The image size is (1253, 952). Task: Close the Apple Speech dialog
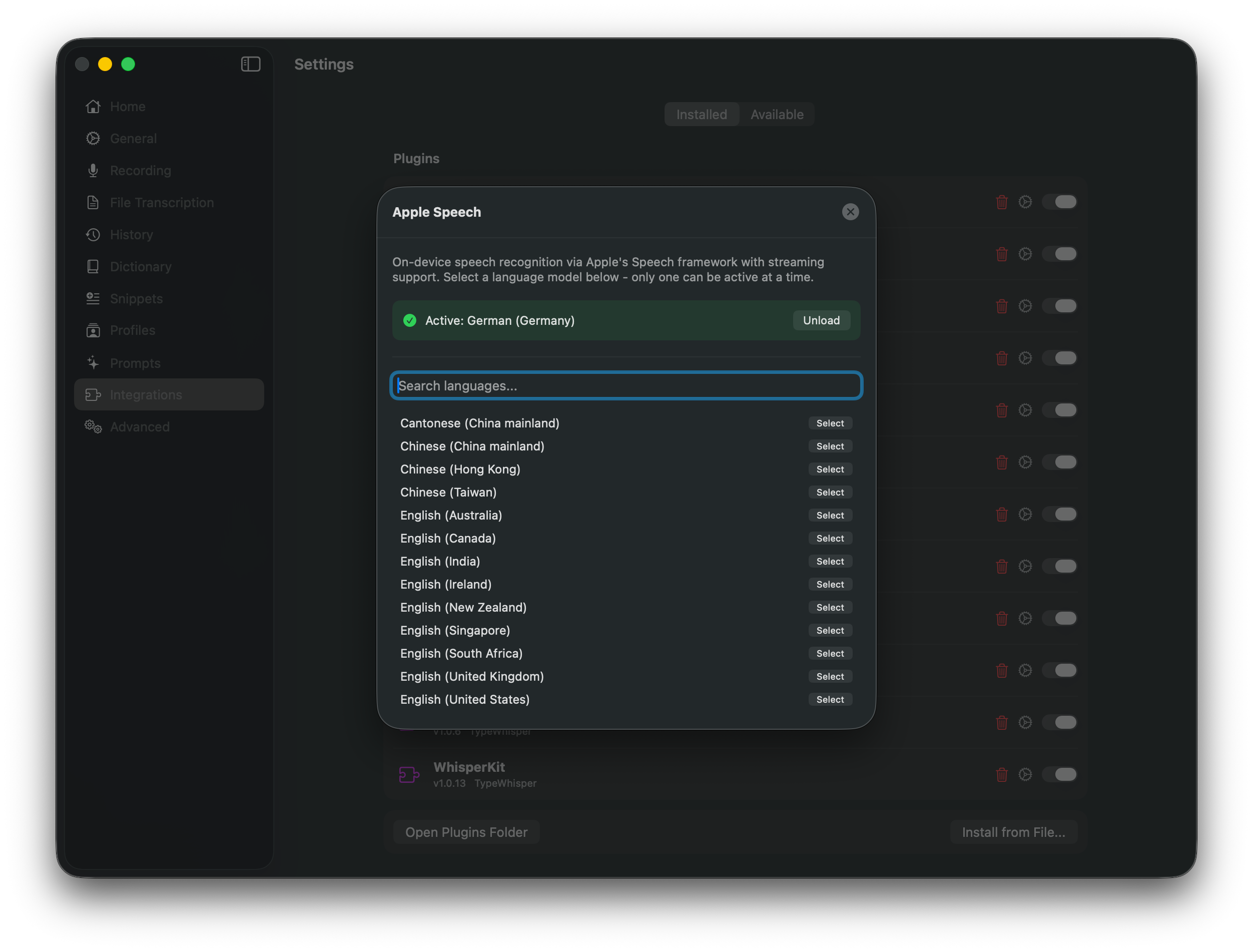(x=850, y=212)
